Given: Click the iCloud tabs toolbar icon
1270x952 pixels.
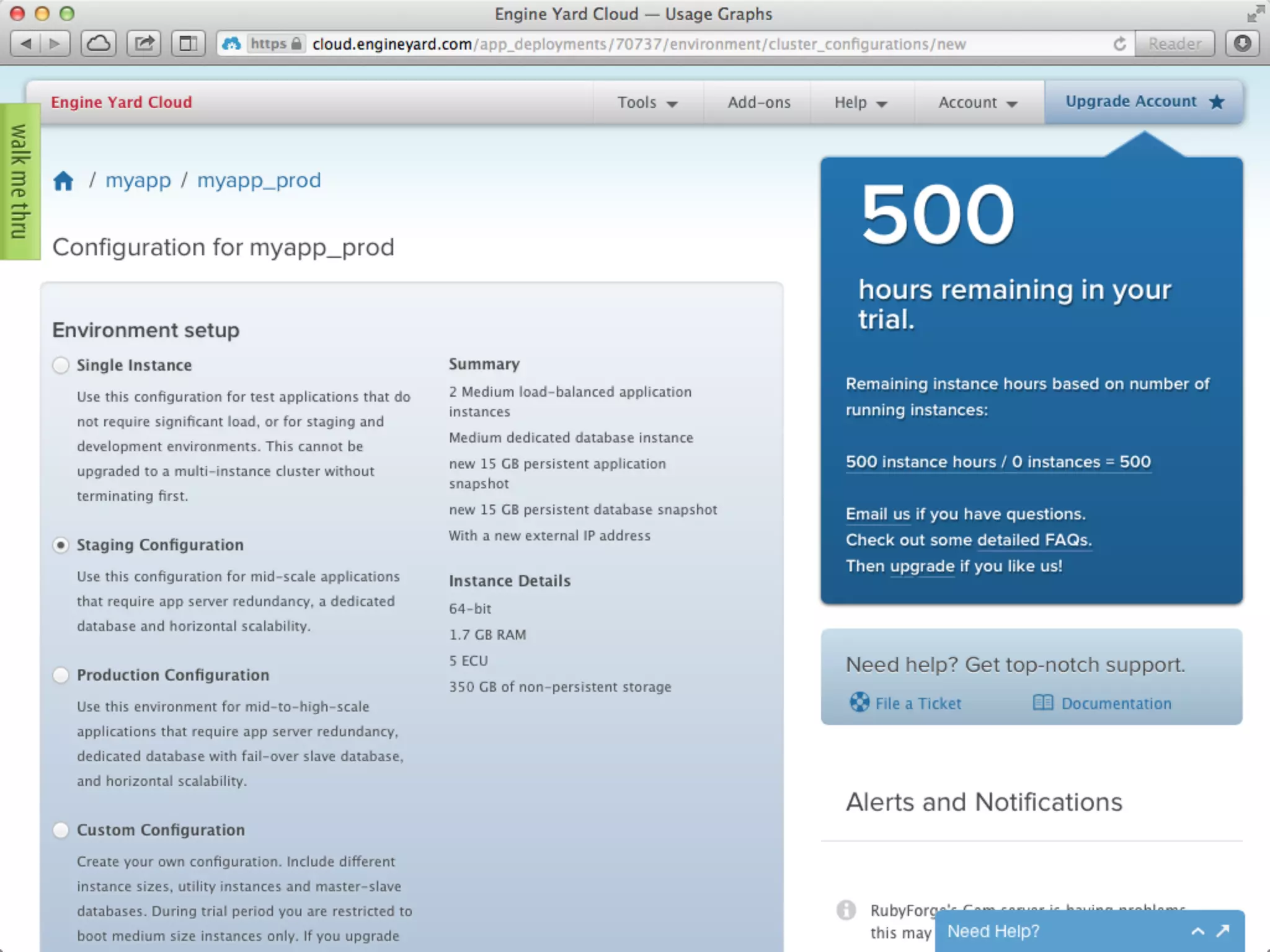Looking at the screenshot, I should click(99, 44).
